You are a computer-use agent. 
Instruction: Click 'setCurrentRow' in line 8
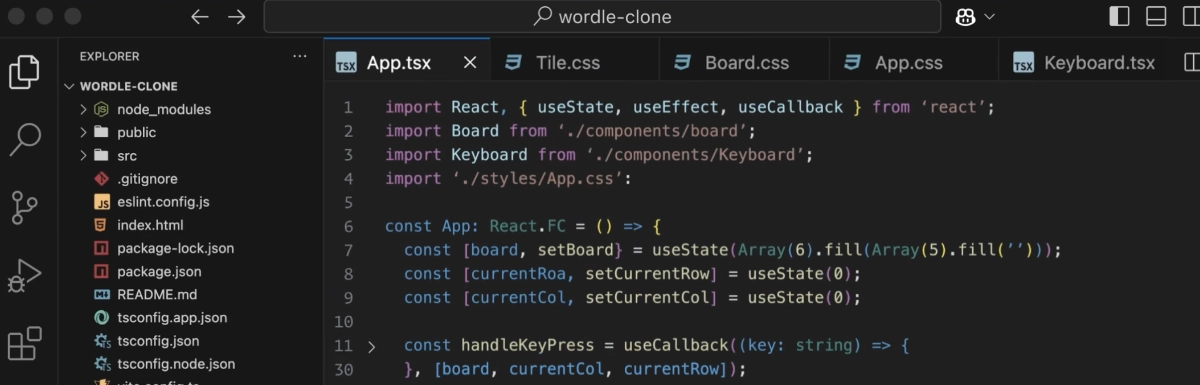[x=646, y=274]
